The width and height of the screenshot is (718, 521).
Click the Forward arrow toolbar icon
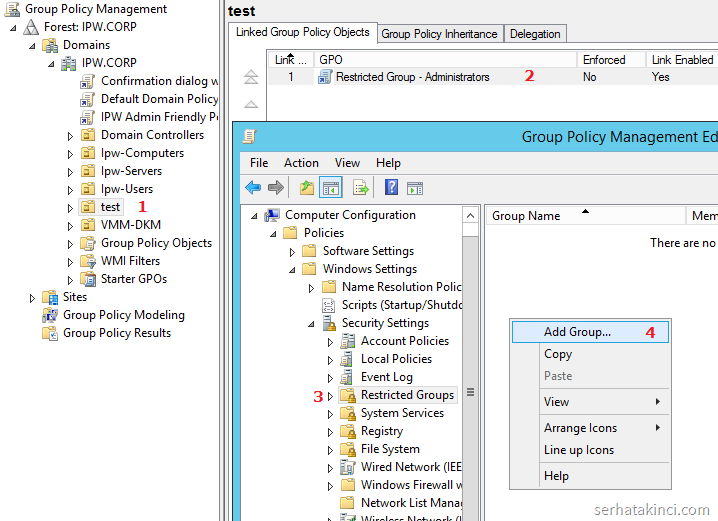[275, 188]
